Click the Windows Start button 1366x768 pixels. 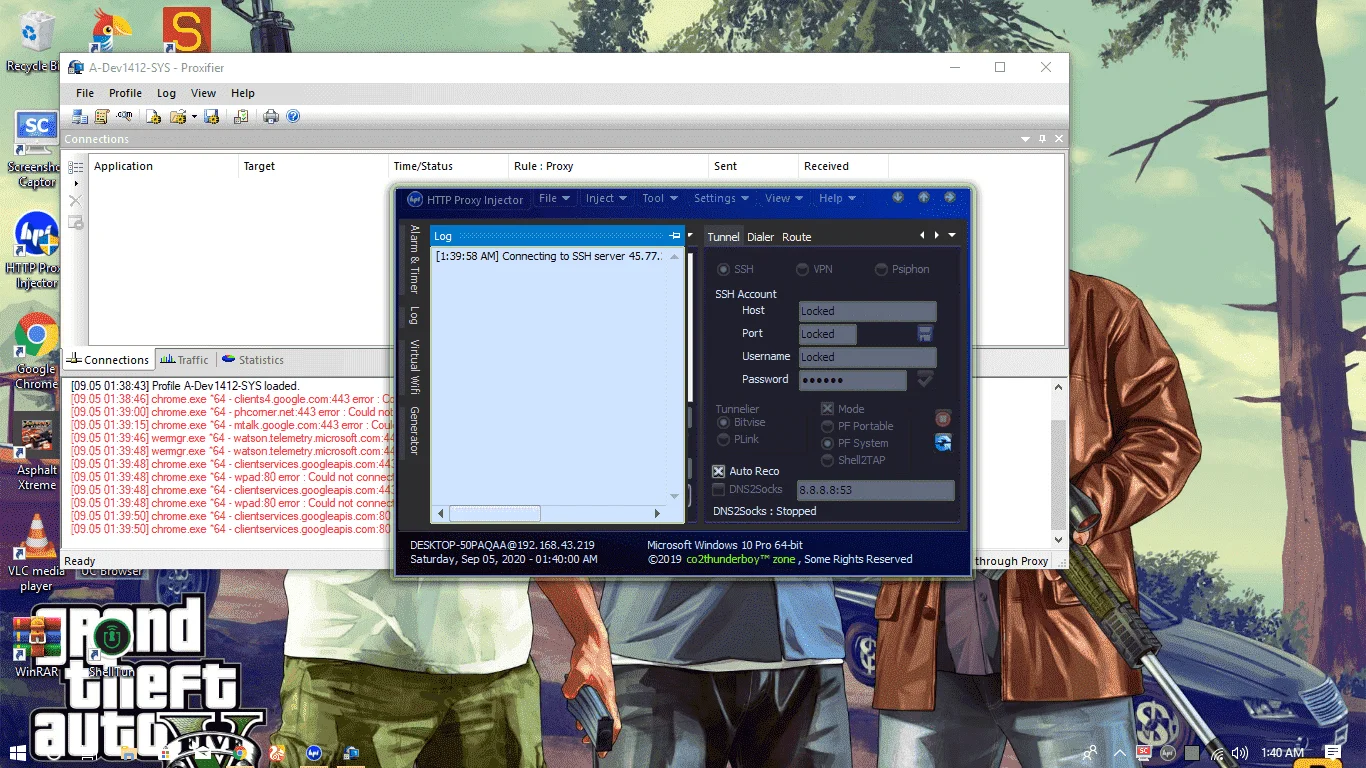(18, 752)
